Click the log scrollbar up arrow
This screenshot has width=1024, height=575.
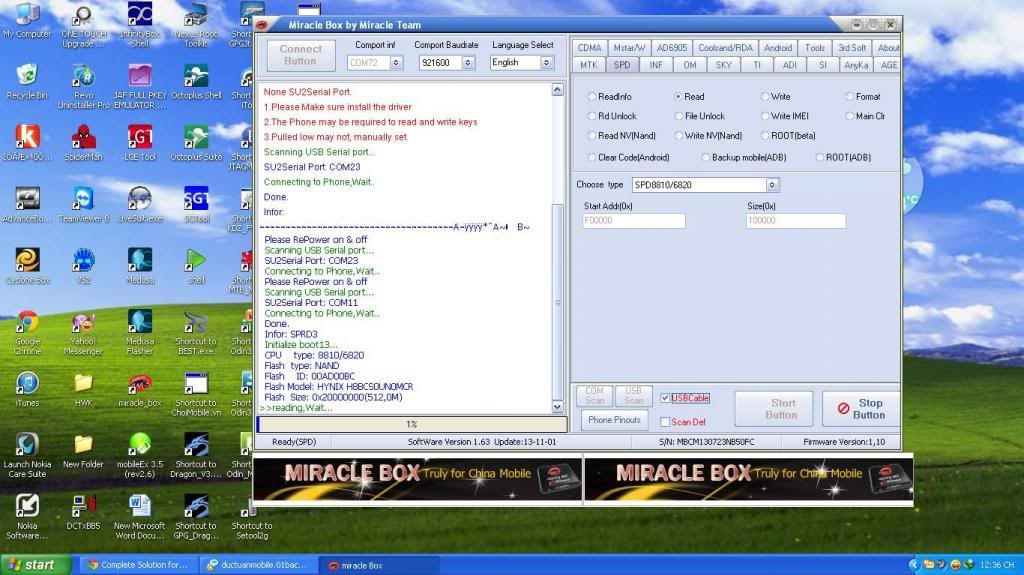[x=558, y=90]
